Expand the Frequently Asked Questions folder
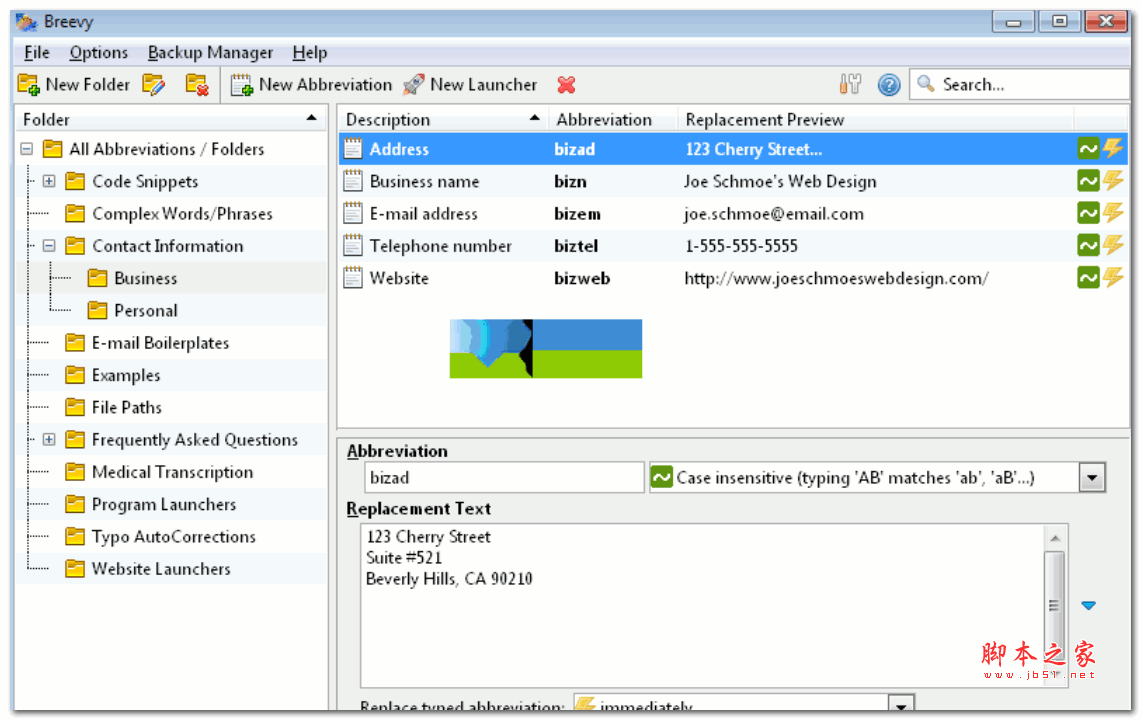This screenshot has width=1142, height=721. pyautogui.click(x=49, y=440)
